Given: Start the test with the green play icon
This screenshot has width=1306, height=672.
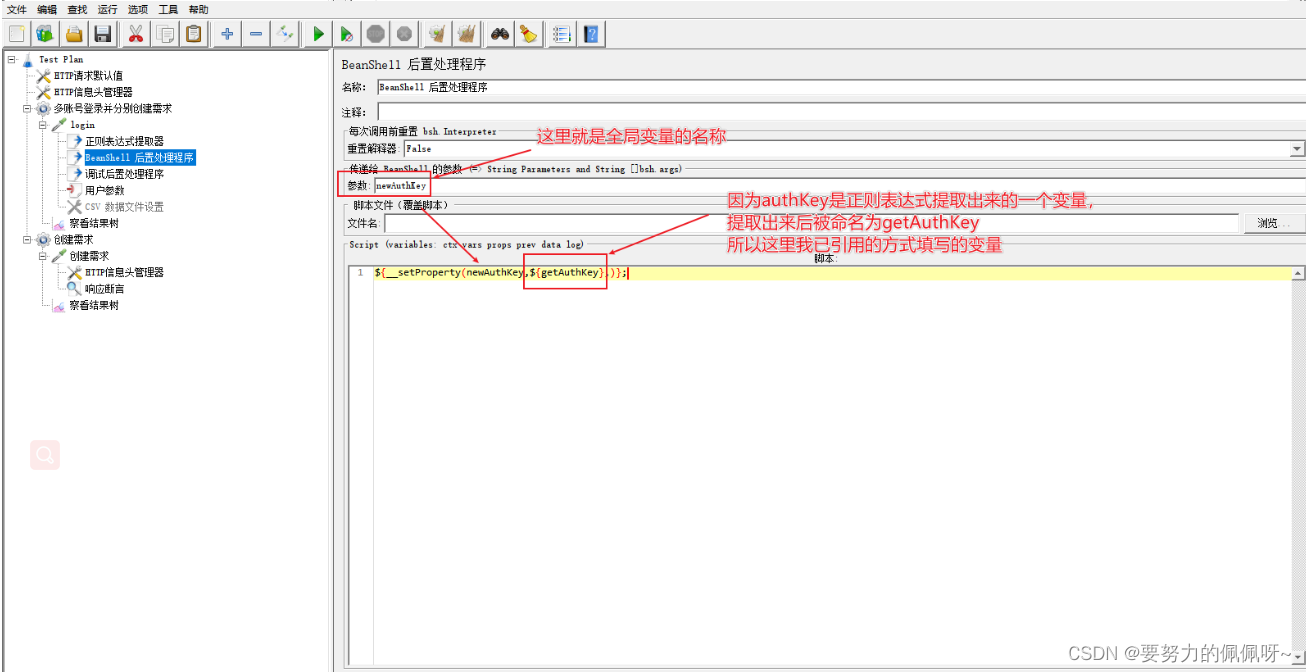Looking at the screenshot, I should click(318, 34).
